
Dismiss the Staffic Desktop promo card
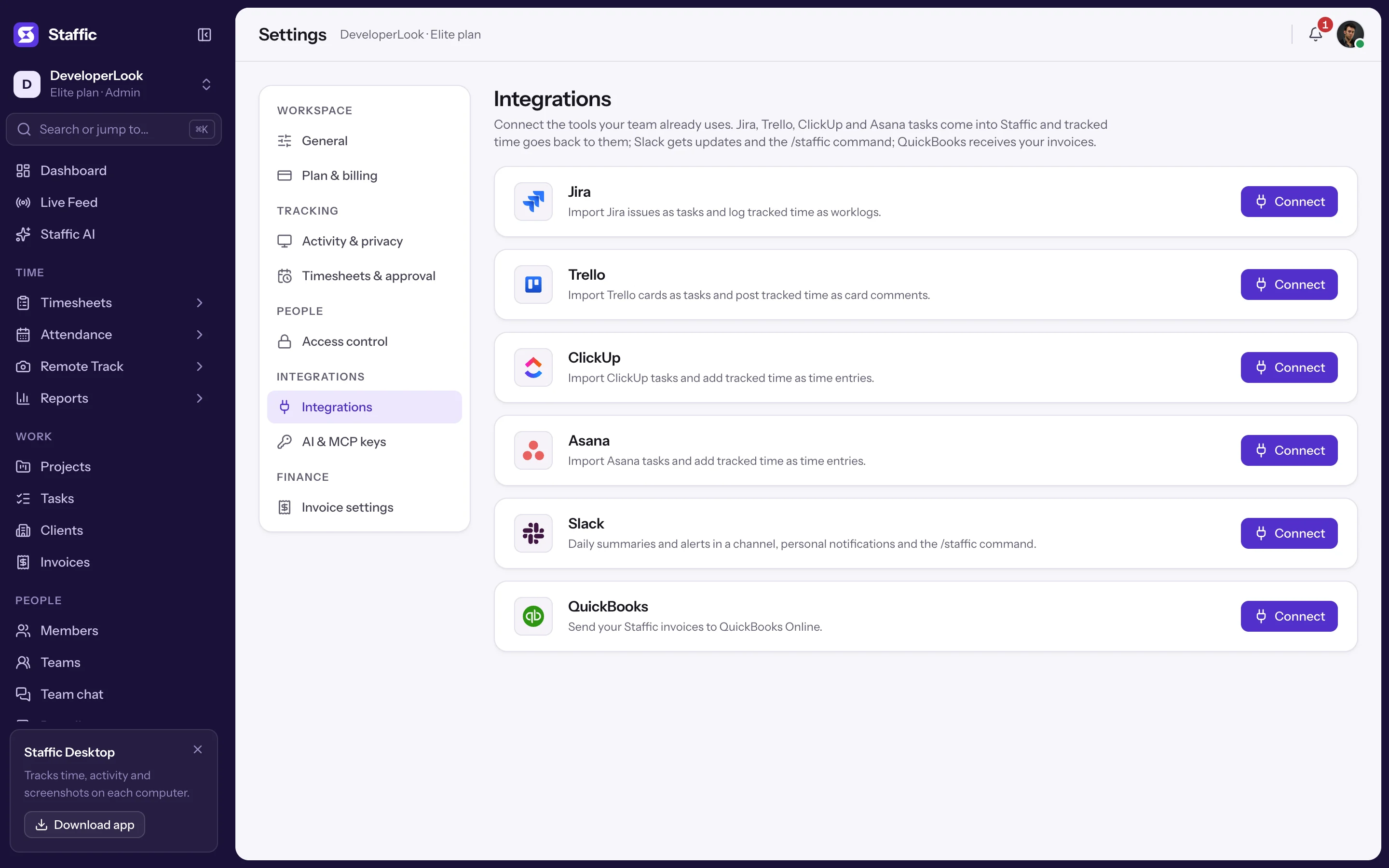coord(197,749)
